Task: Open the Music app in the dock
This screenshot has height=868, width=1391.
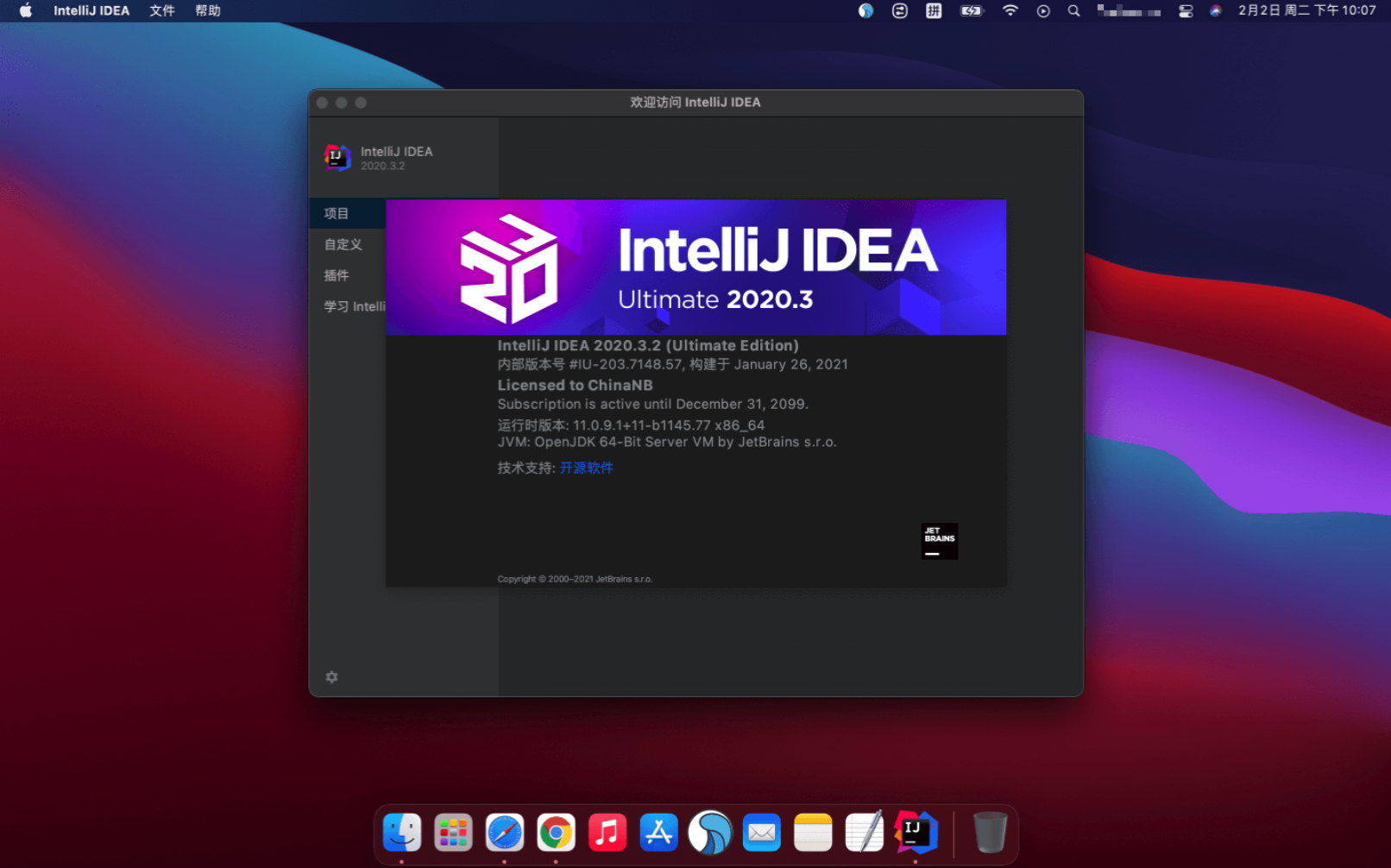Action: coord(607,833)
